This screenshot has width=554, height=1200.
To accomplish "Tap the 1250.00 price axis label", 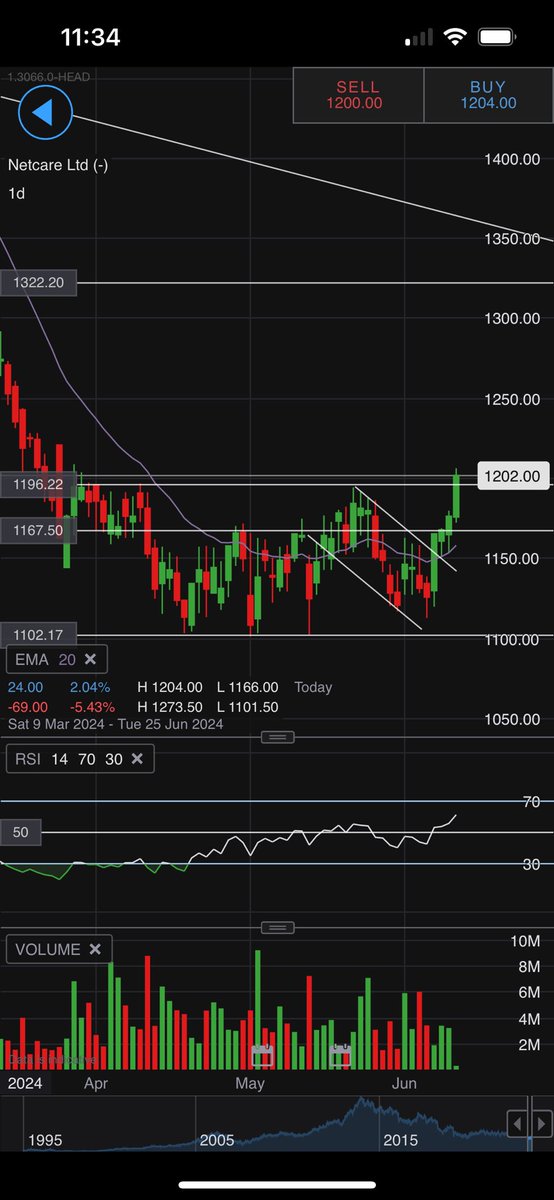I will click(x=511, y=399).
